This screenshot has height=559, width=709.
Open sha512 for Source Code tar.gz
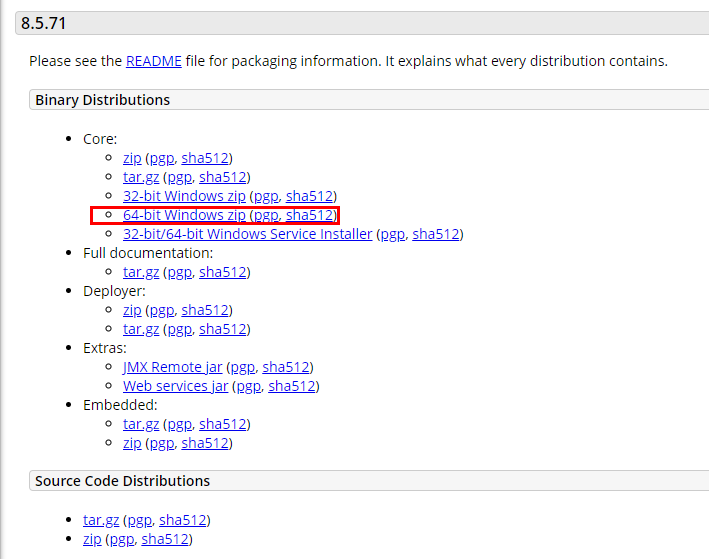tap(183, 520)
